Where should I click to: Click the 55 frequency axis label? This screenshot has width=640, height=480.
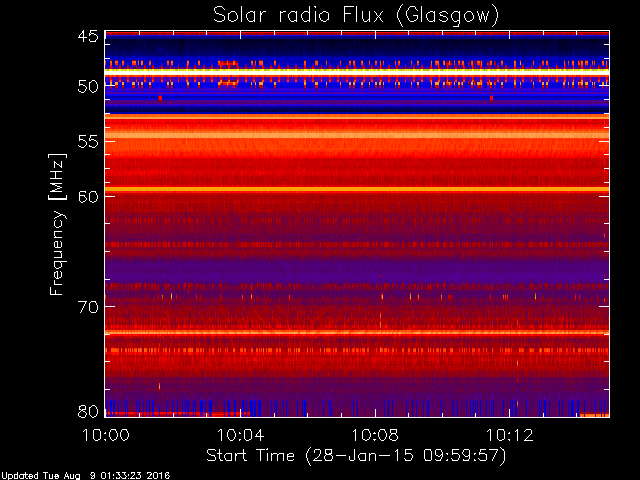pyautogui.click(x=88, y=142)
